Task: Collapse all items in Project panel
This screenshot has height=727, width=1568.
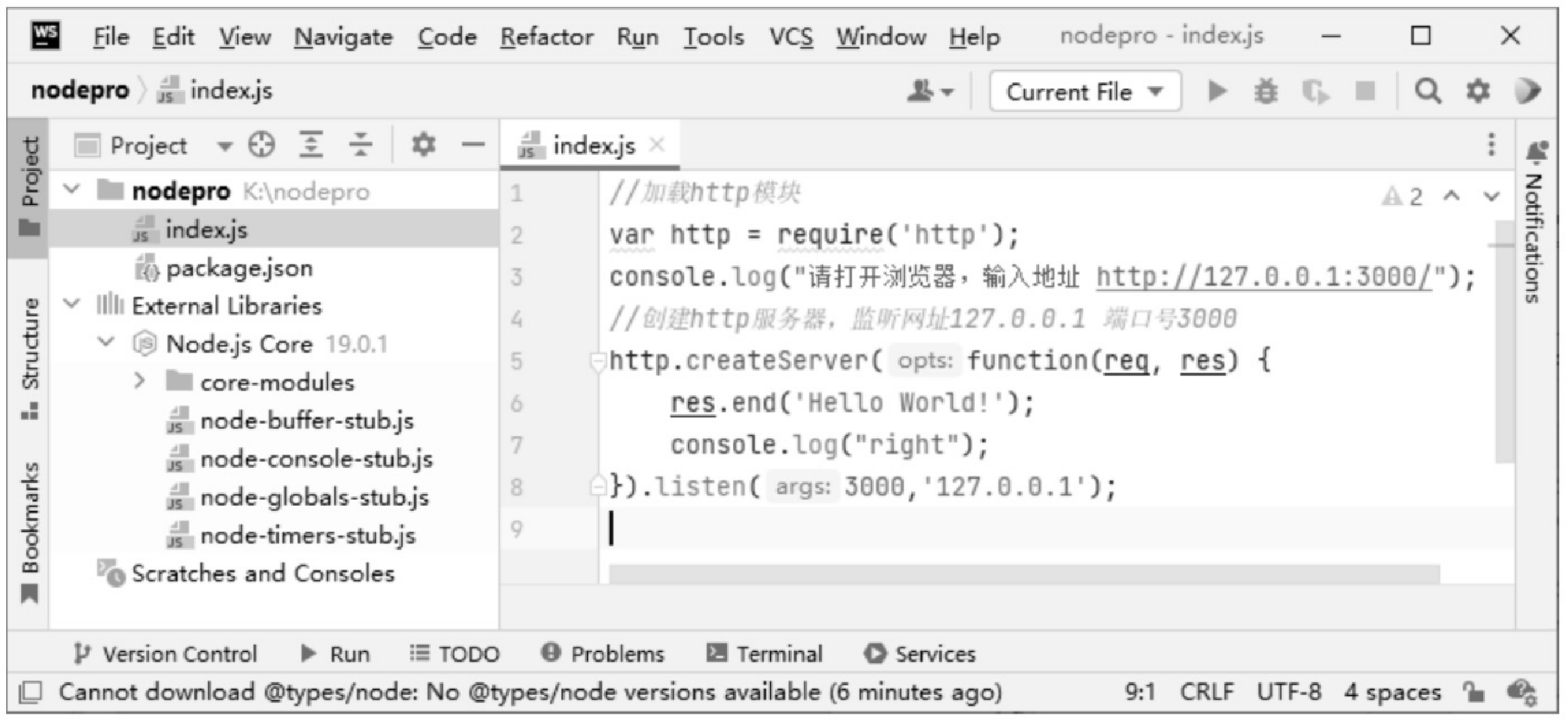Action: point(361,145)
